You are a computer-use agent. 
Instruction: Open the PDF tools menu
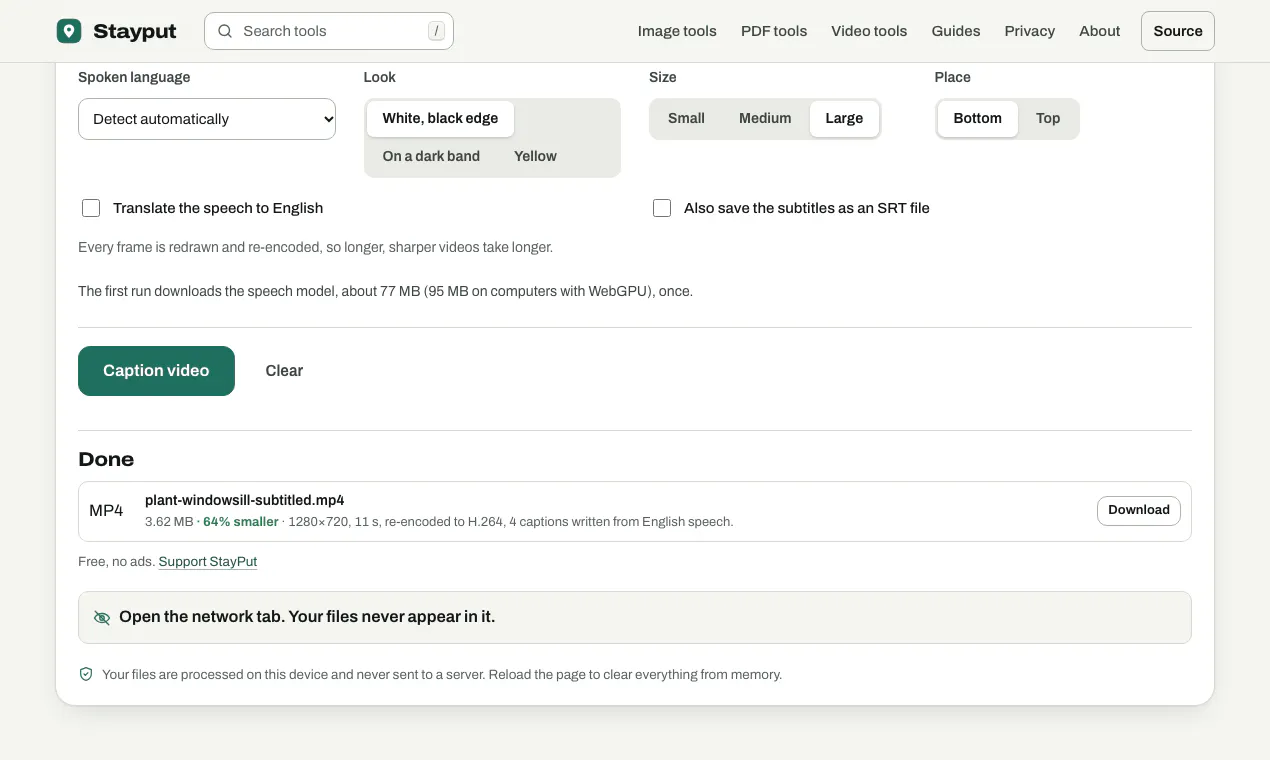click(774, 31)
